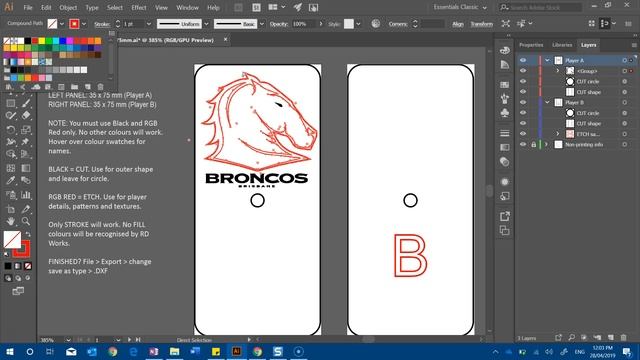This screenshot has height=360, width=640.
Task: Click the Stroke label link
Action: (102, 24)
